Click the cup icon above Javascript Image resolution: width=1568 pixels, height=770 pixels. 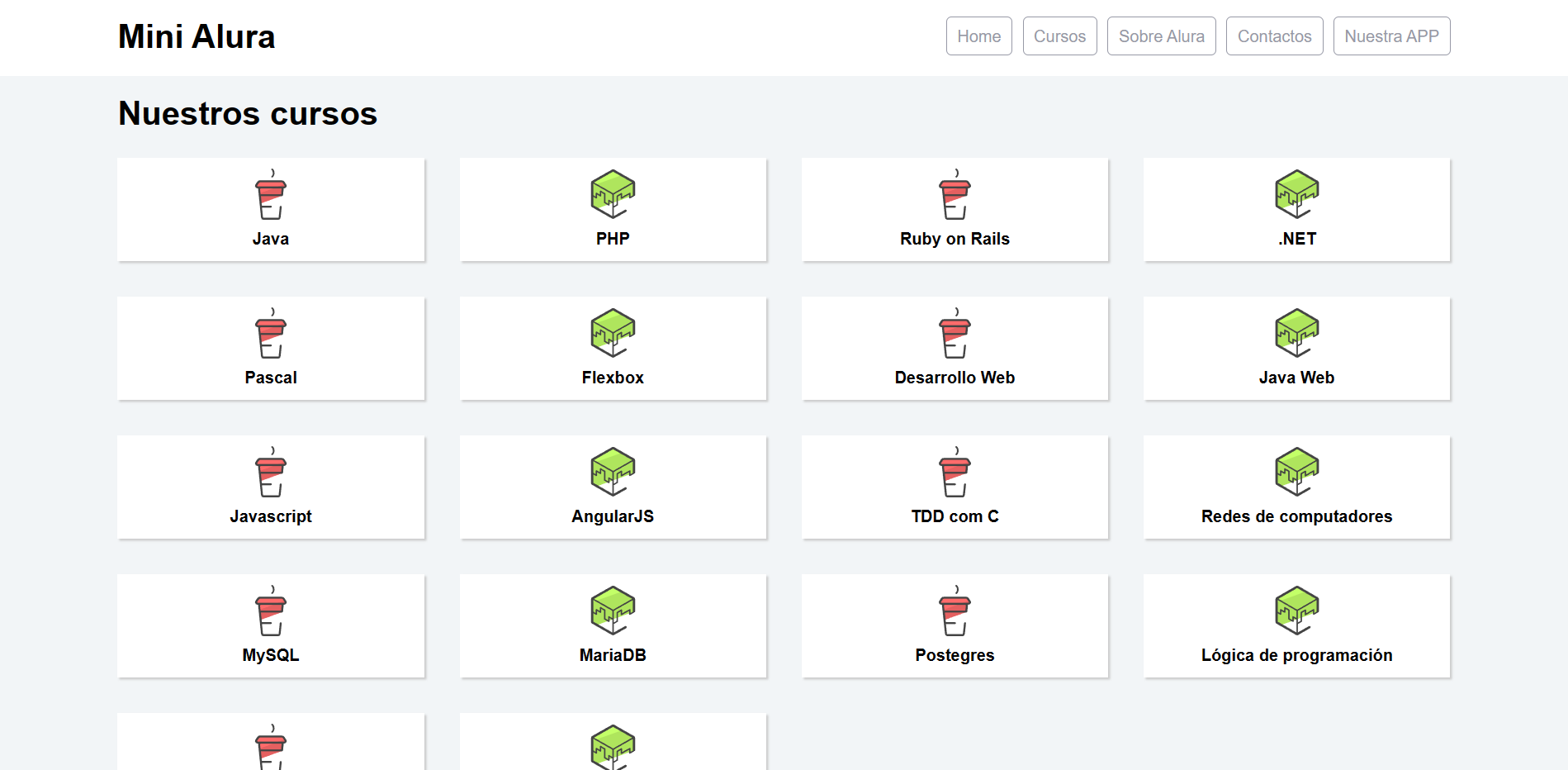pos(271,472)
